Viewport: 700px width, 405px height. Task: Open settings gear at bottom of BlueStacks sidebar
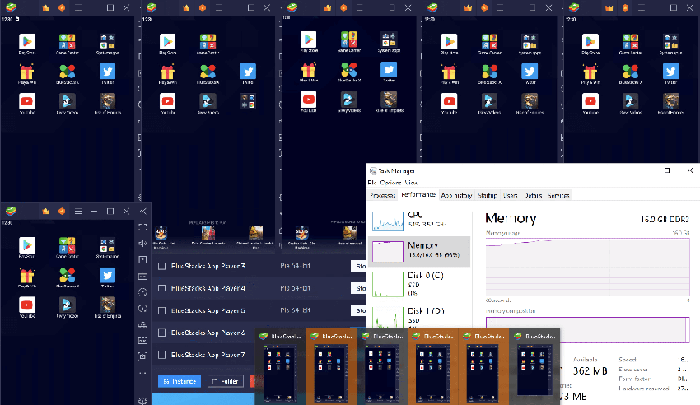pos(142,400)
